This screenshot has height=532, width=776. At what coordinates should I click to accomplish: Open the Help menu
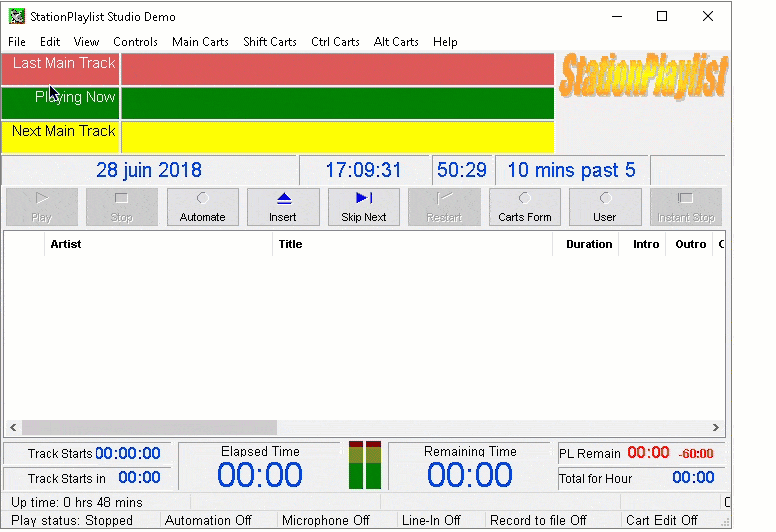[x=445, y=42]
